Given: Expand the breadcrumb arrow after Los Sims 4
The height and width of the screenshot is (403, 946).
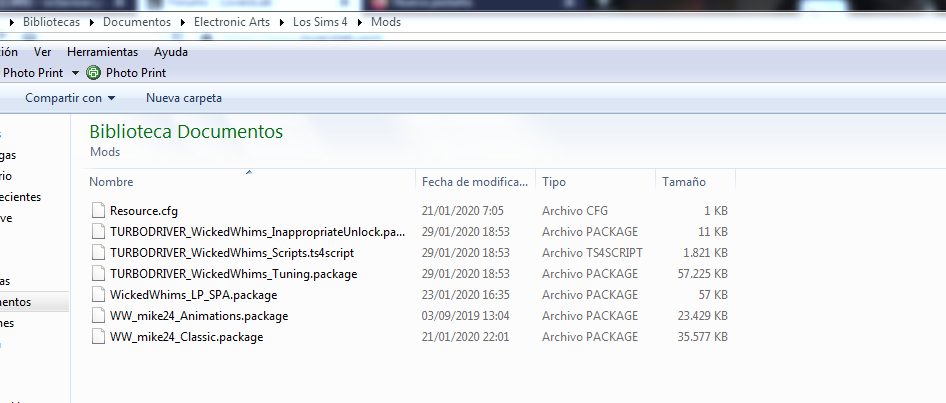Looking at the screenshot, I should 360,22.
